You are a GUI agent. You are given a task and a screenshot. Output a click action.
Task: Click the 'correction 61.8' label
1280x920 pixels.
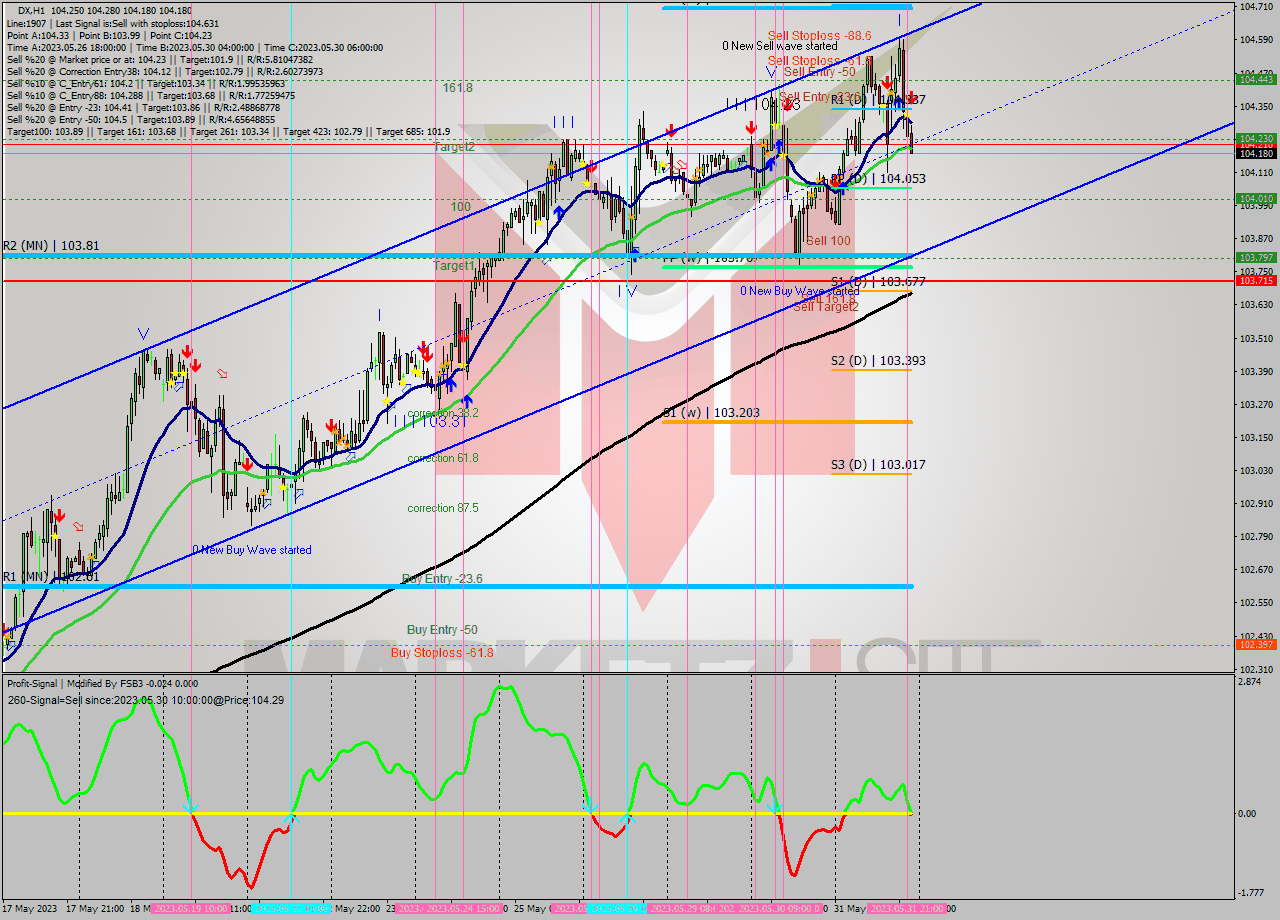(443, 458)
